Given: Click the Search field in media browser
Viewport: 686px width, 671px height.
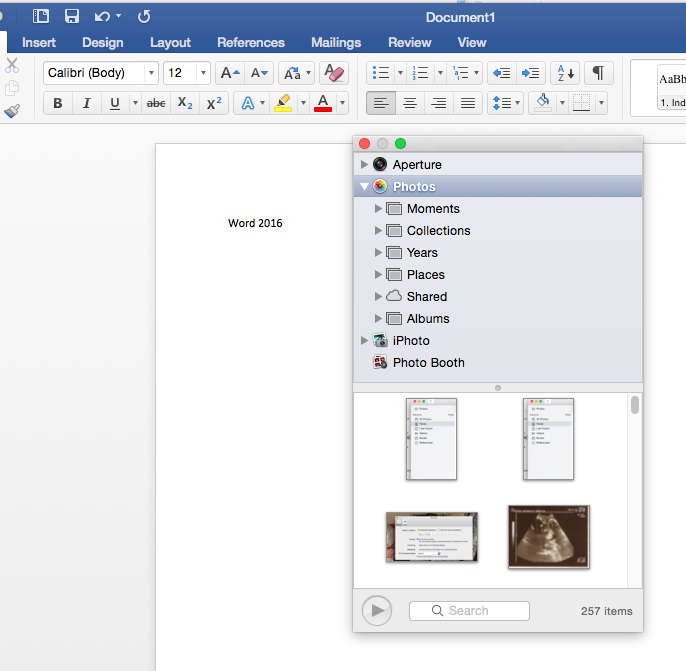Looking at the screenshot, I should click(x=469, y=611).
